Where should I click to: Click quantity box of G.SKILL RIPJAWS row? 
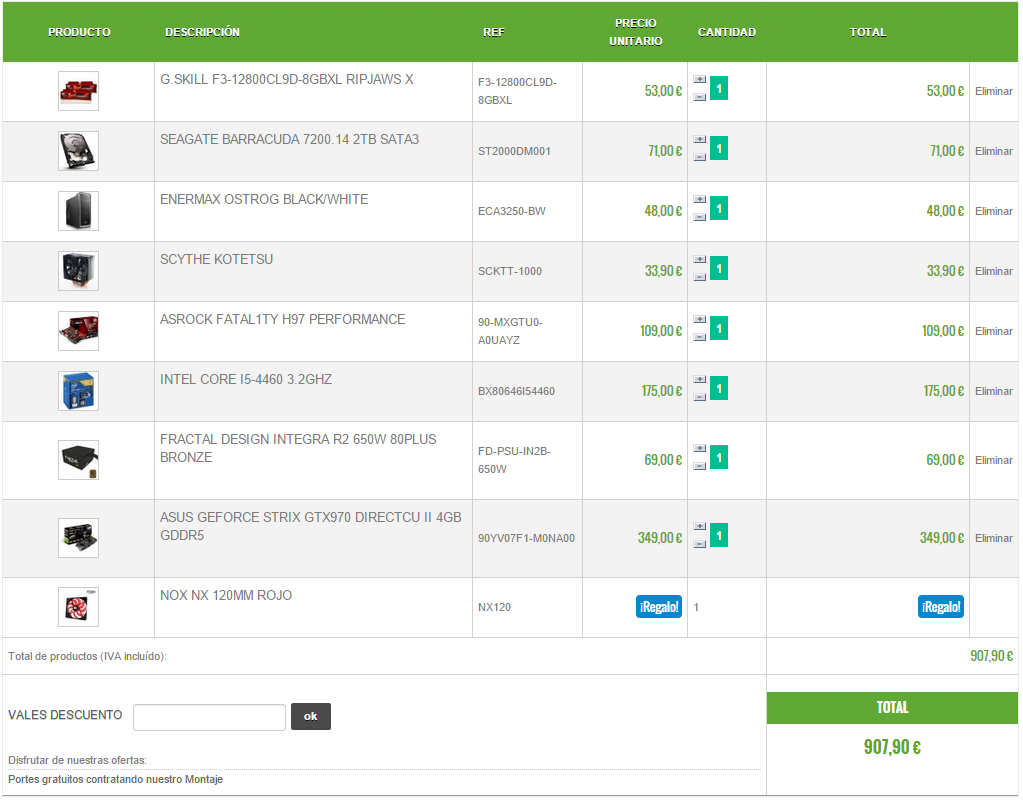click(719, 89)
